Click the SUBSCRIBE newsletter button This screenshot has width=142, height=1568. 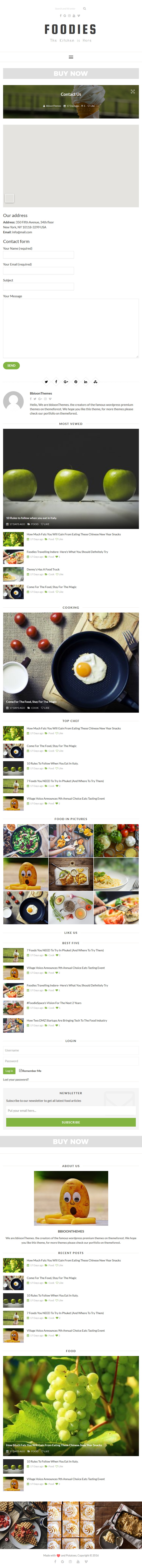(x=71, y=1122)
